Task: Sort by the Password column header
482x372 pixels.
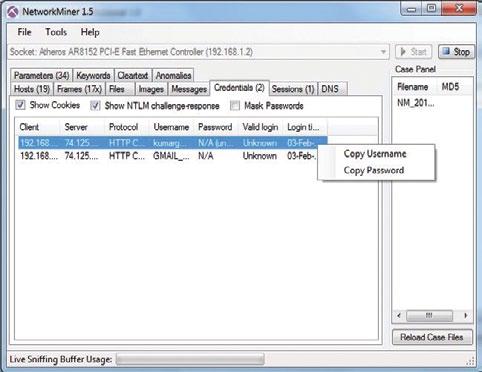Action: [216, 127]
